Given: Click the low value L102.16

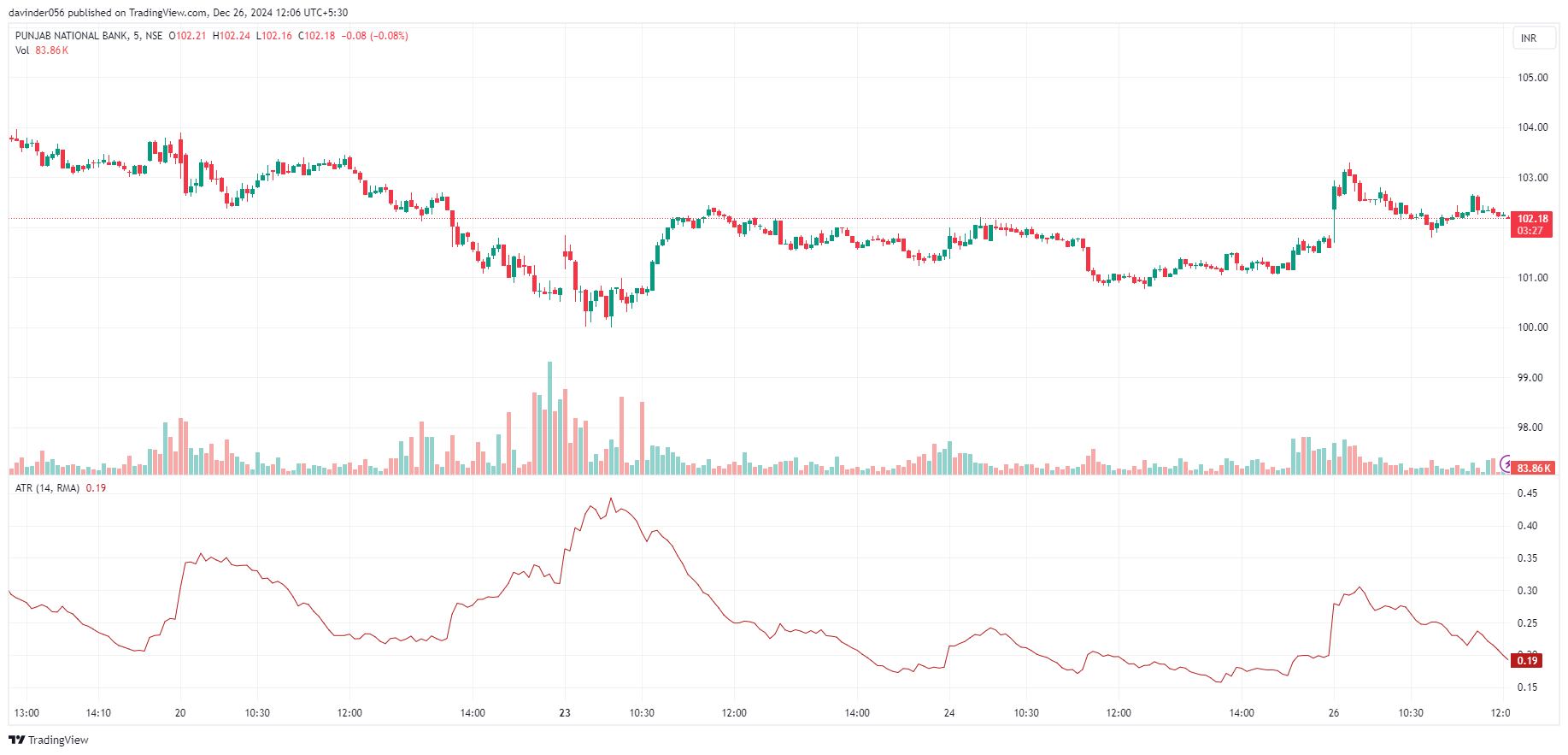Looking at the screenshot, I should pyautogui.click(x=274, y=36).
